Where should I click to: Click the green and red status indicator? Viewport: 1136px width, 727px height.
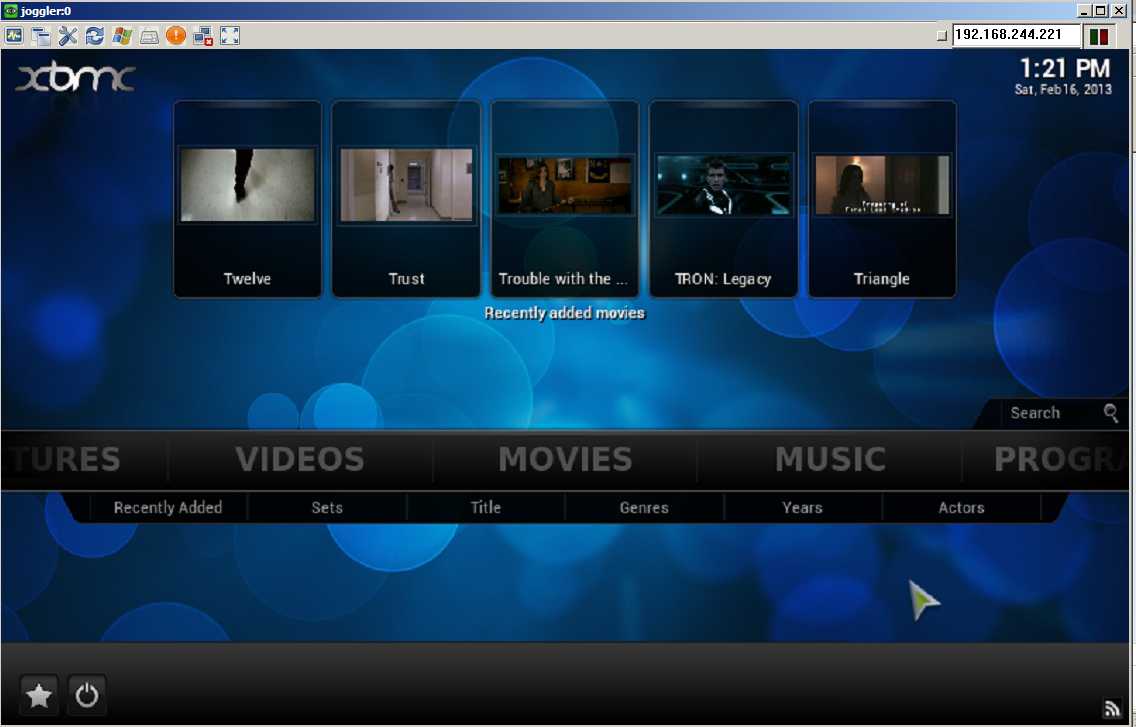1099,36
